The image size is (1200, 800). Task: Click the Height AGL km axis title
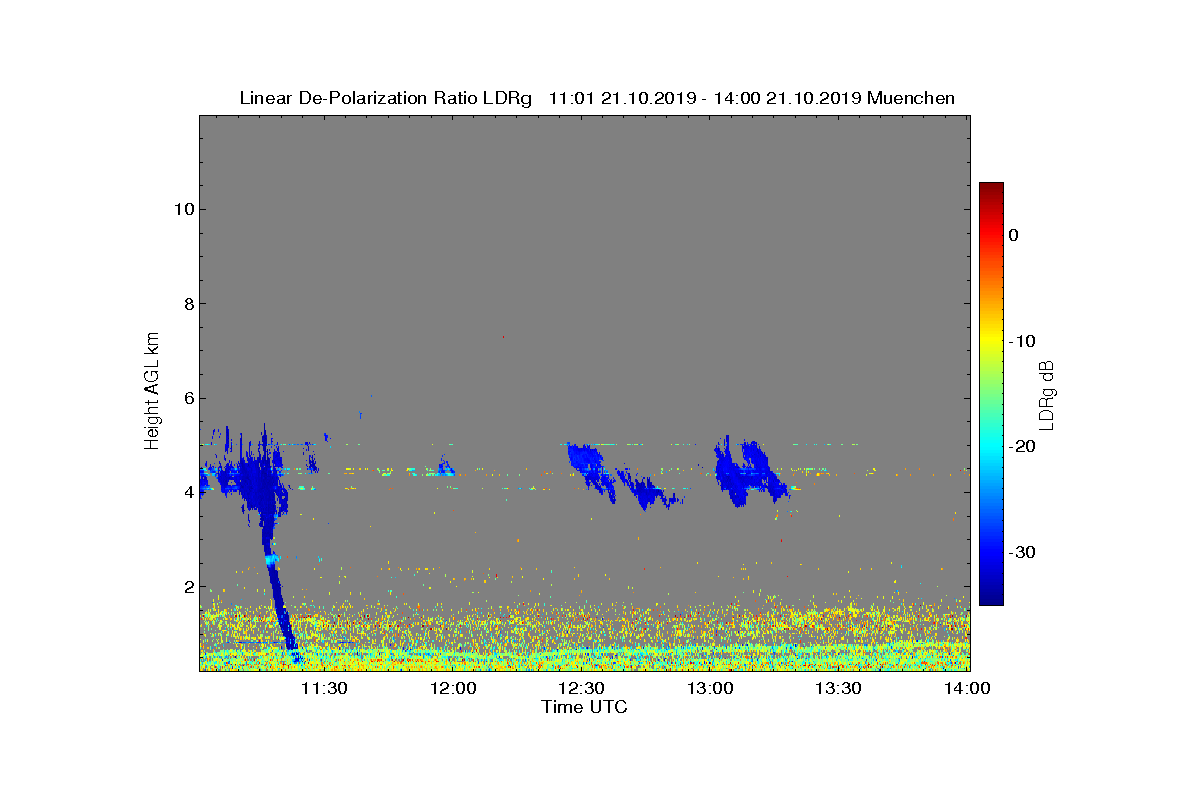click(152, 392)
